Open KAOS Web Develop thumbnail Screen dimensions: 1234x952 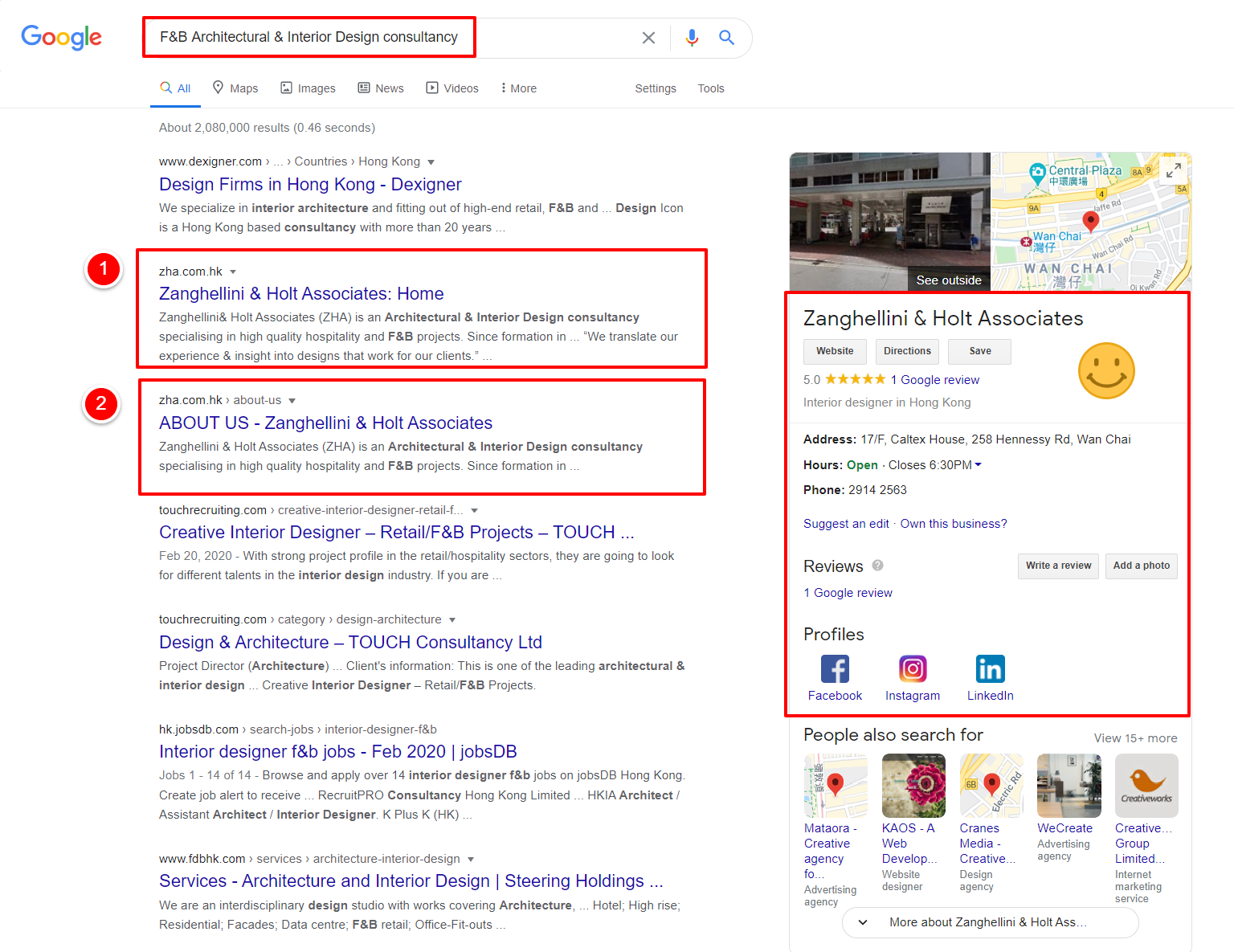913,786
